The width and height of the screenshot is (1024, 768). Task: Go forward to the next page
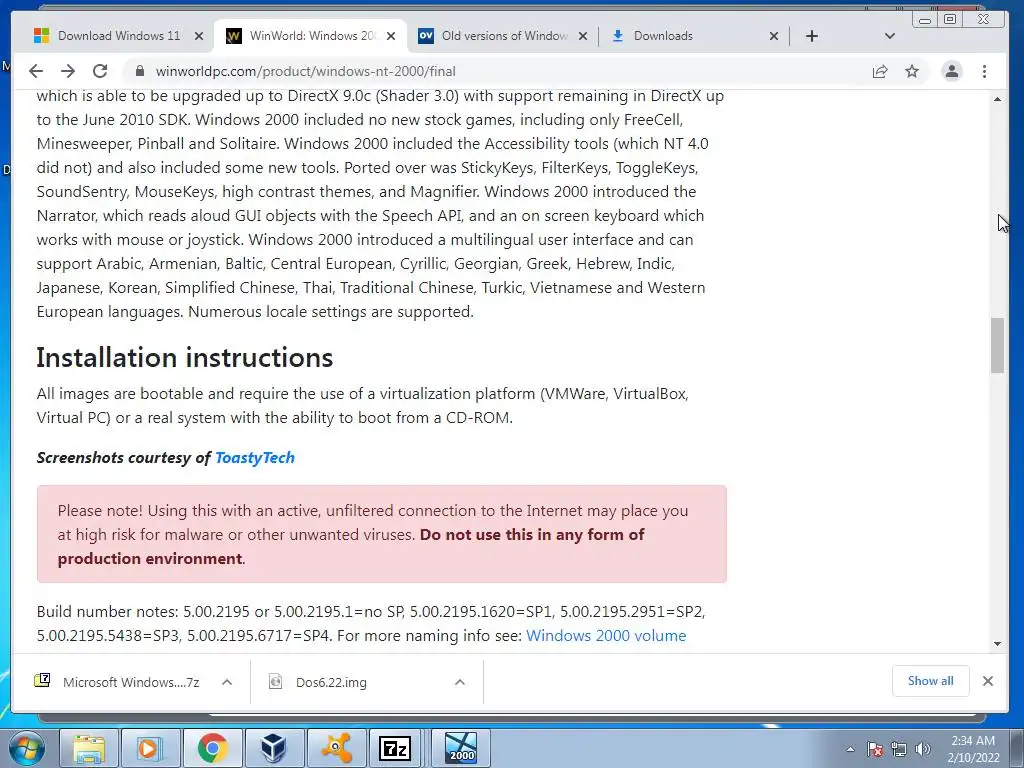(68, 71)
